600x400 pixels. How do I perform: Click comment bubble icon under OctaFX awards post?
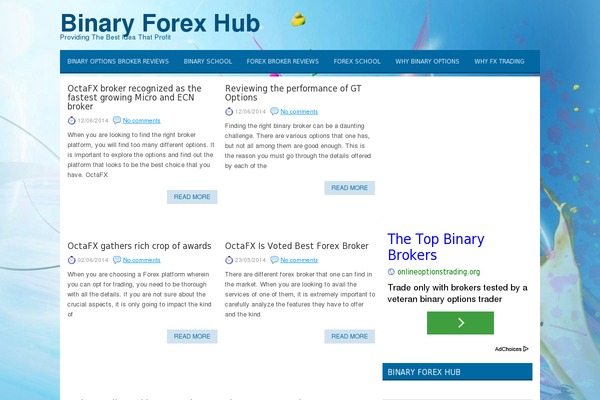117,260
